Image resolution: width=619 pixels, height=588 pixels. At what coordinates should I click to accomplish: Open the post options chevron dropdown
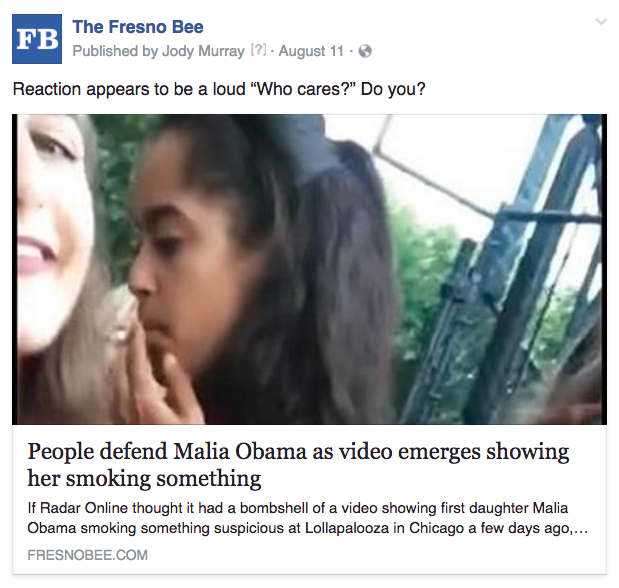601,22
